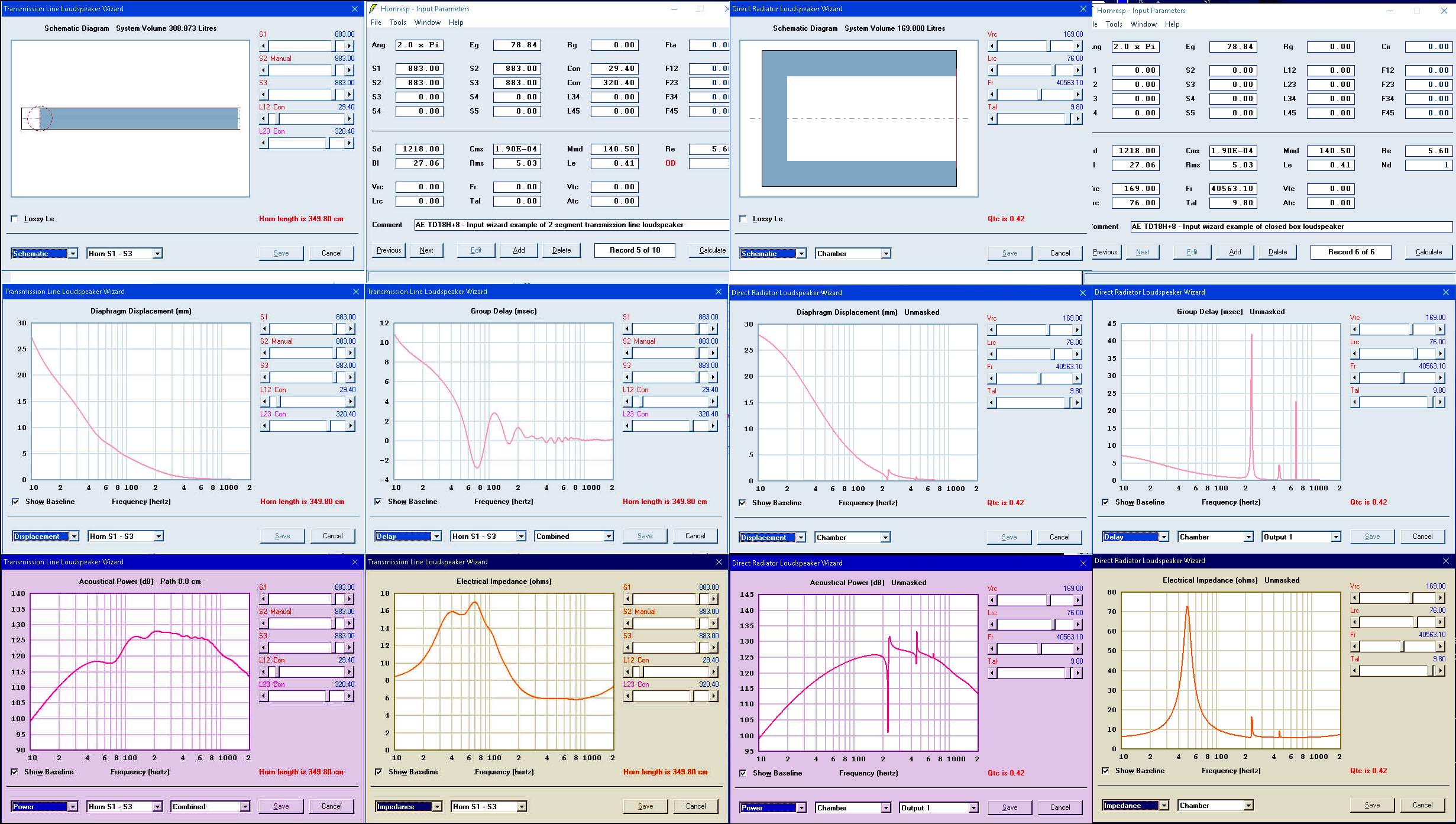
Task: Click Lrc left arrow in the Electrical Impedance Unmasked window
Action: coord(1355,622)
